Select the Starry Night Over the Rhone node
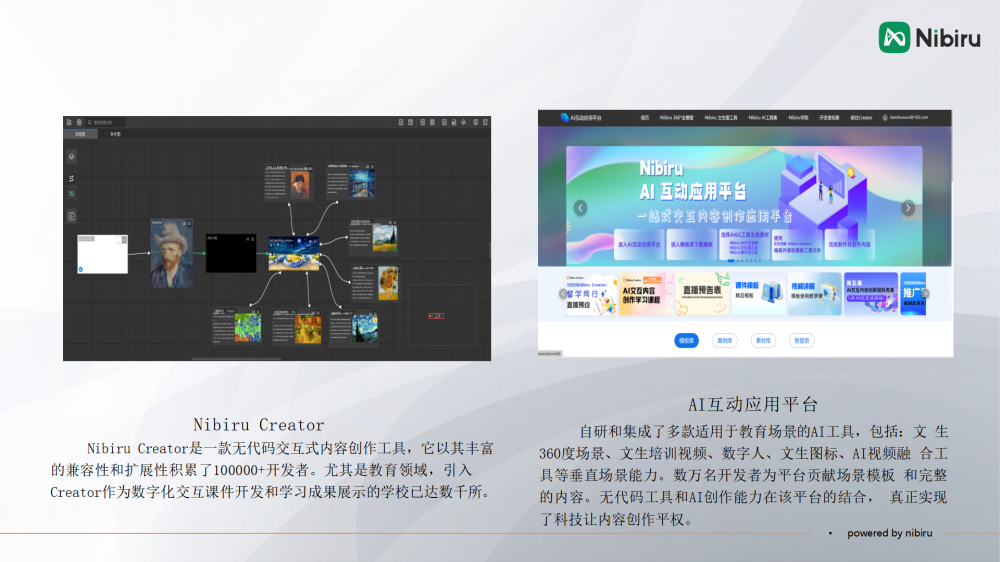This screenshot has width=1000, height=562. point(351,181)
